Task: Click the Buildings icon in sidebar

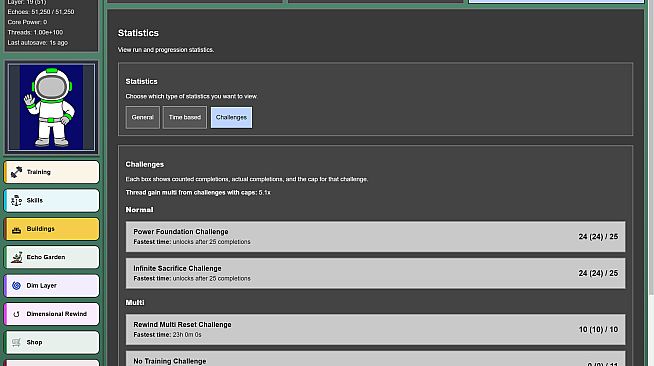Action: tap(16, 229)
